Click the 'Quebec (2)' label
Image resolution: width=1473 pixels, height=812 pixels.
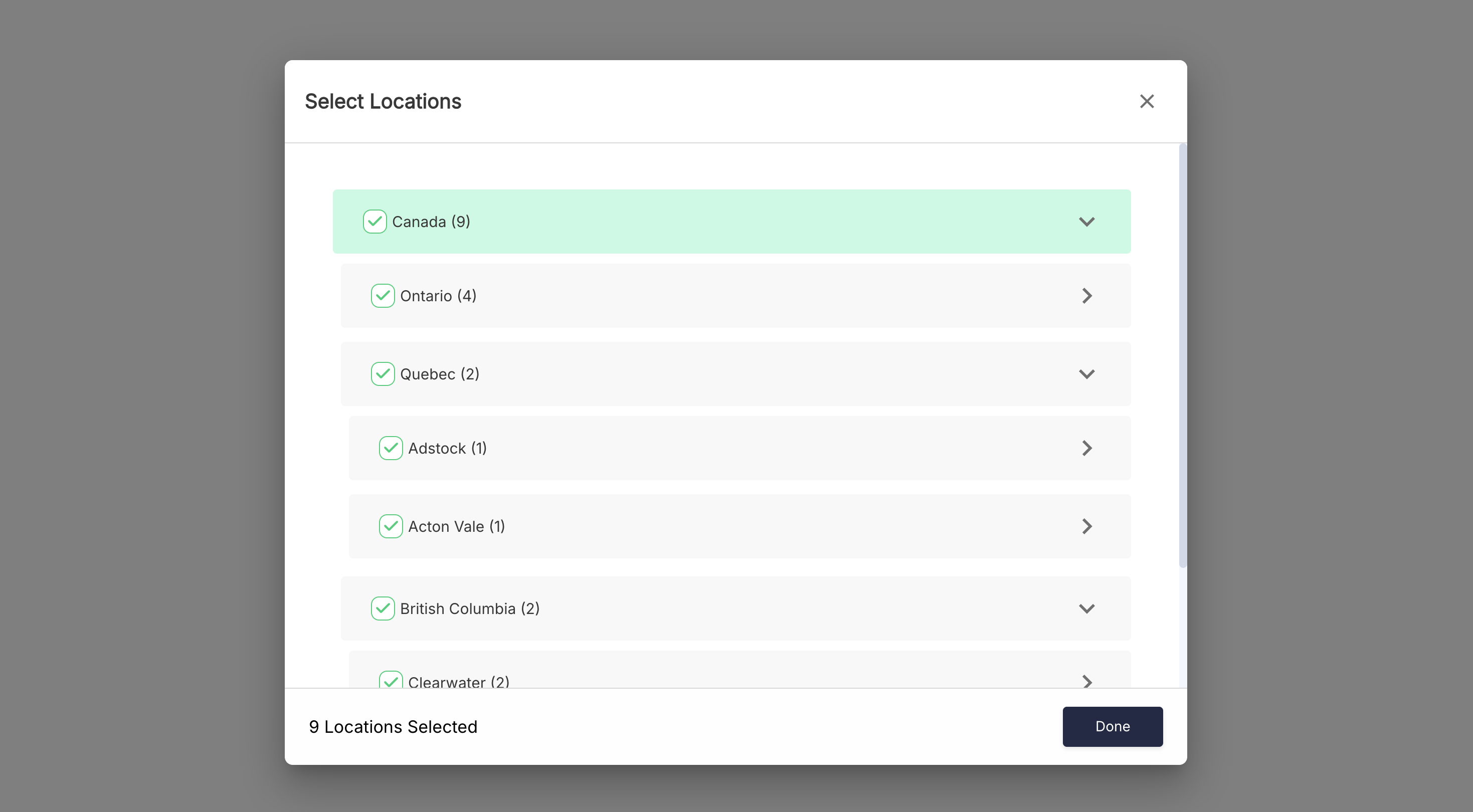point(439,374)
